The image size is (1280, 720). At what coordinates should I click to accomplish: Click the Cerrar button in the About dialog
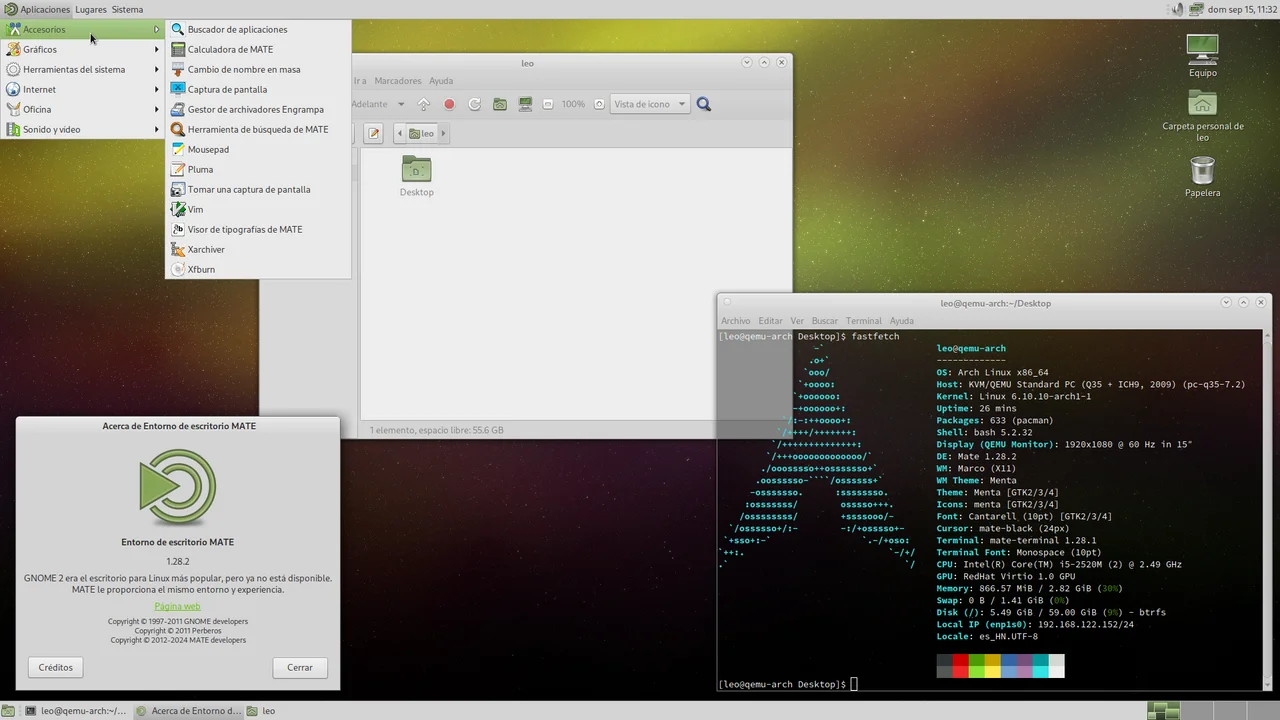(300, 667)
